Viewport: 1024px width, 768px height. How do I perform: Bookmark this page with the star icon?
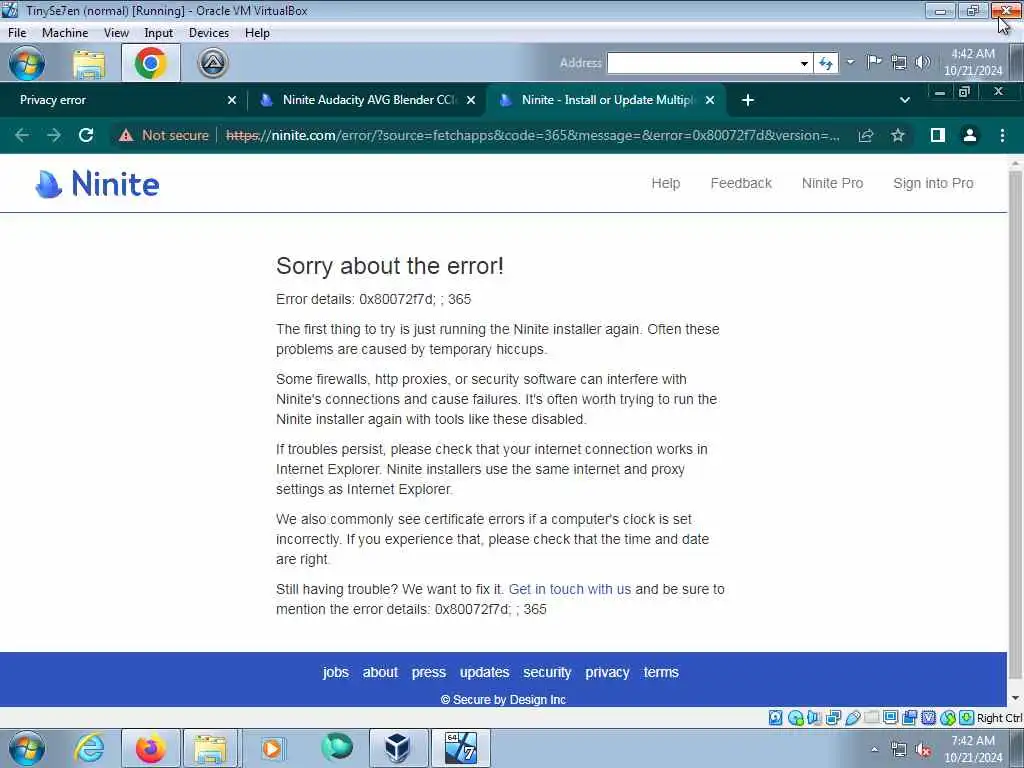(898, 135)
